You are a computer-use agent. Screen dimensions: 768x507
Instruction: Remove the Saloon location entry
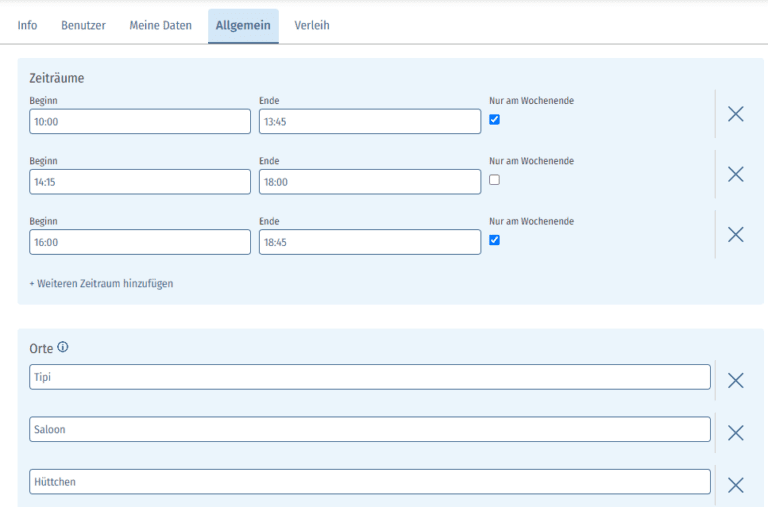(x=735, y=433)
